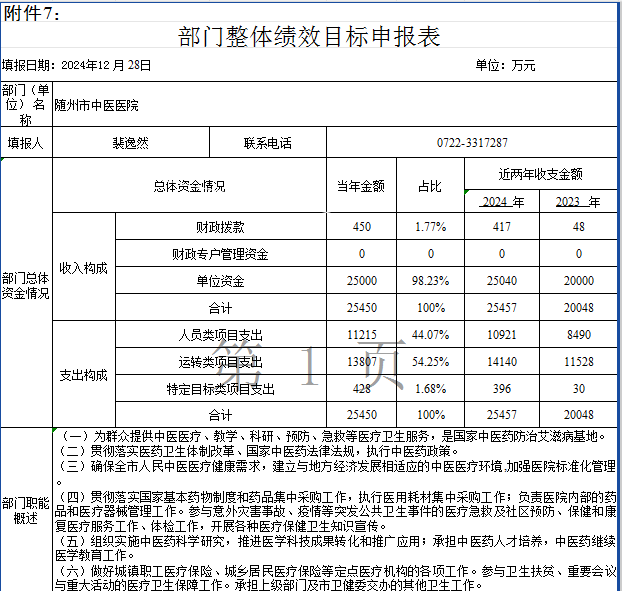Click the 单位：万元 cell
622x591 pixels.
pyautogui.click(x=505, y=66)
